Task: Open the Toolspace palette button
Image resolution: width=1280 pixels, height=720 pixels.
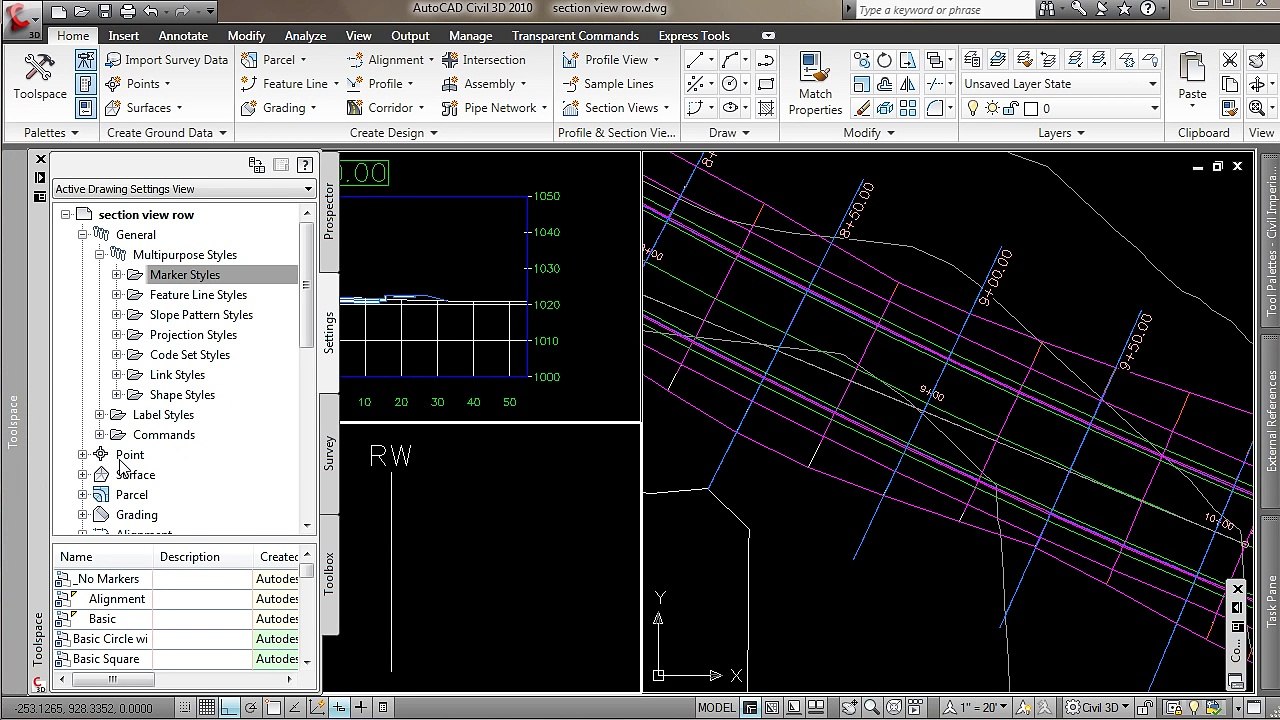Action: pos(39,77)
